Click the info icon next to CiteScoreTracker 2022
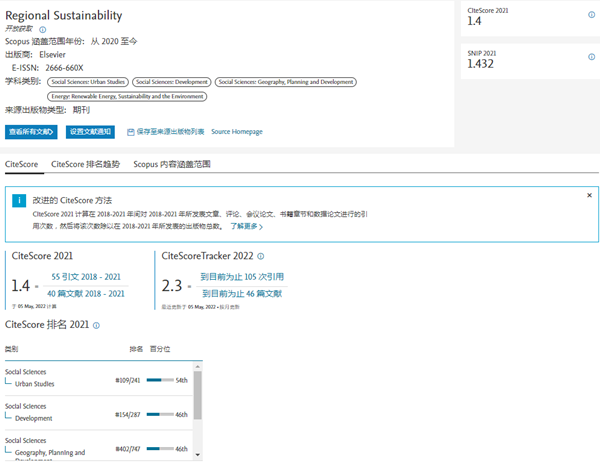 click(x=261, y=256)
